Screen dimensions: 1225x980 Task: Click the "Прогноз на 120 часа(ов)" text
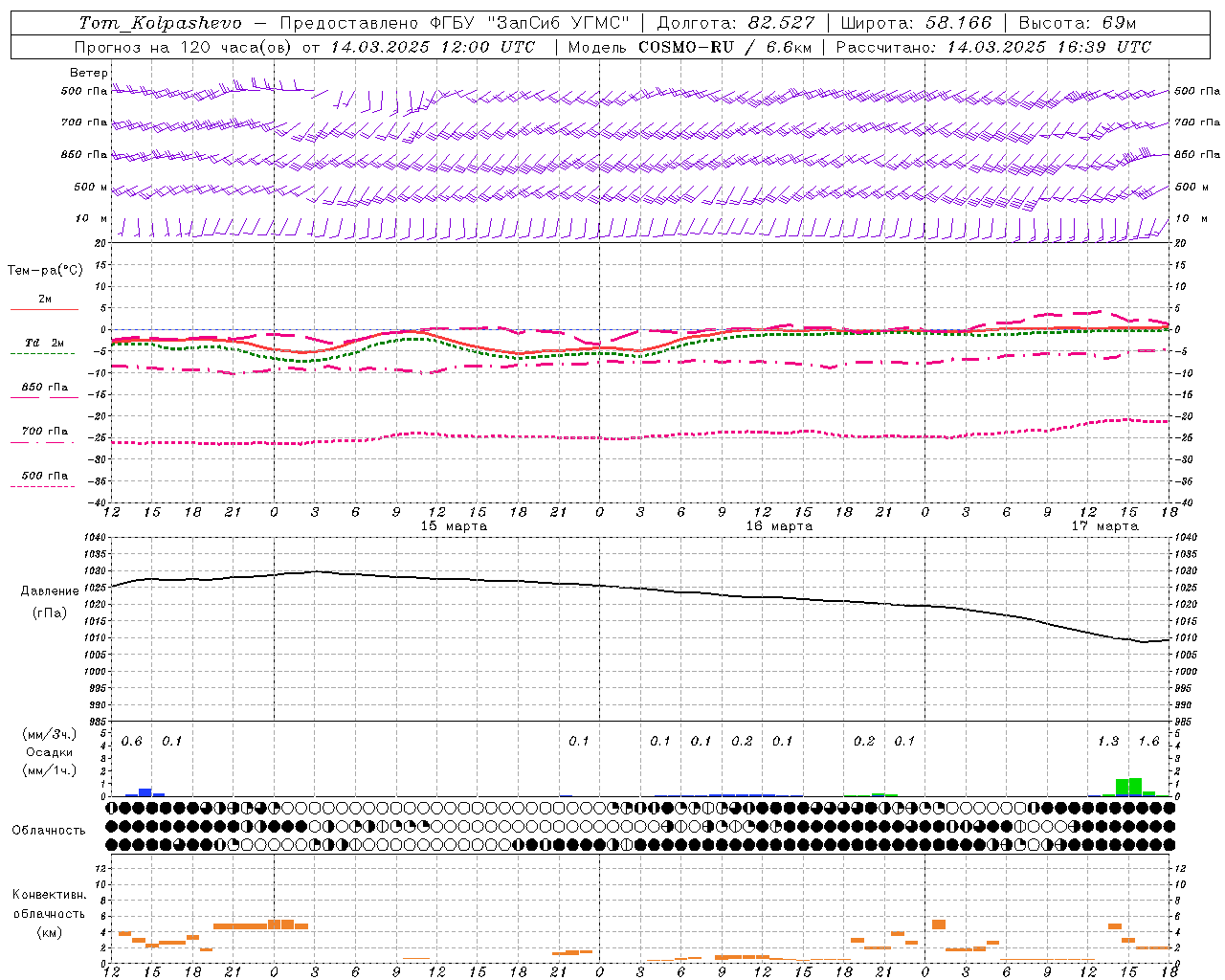pos(184,47)
